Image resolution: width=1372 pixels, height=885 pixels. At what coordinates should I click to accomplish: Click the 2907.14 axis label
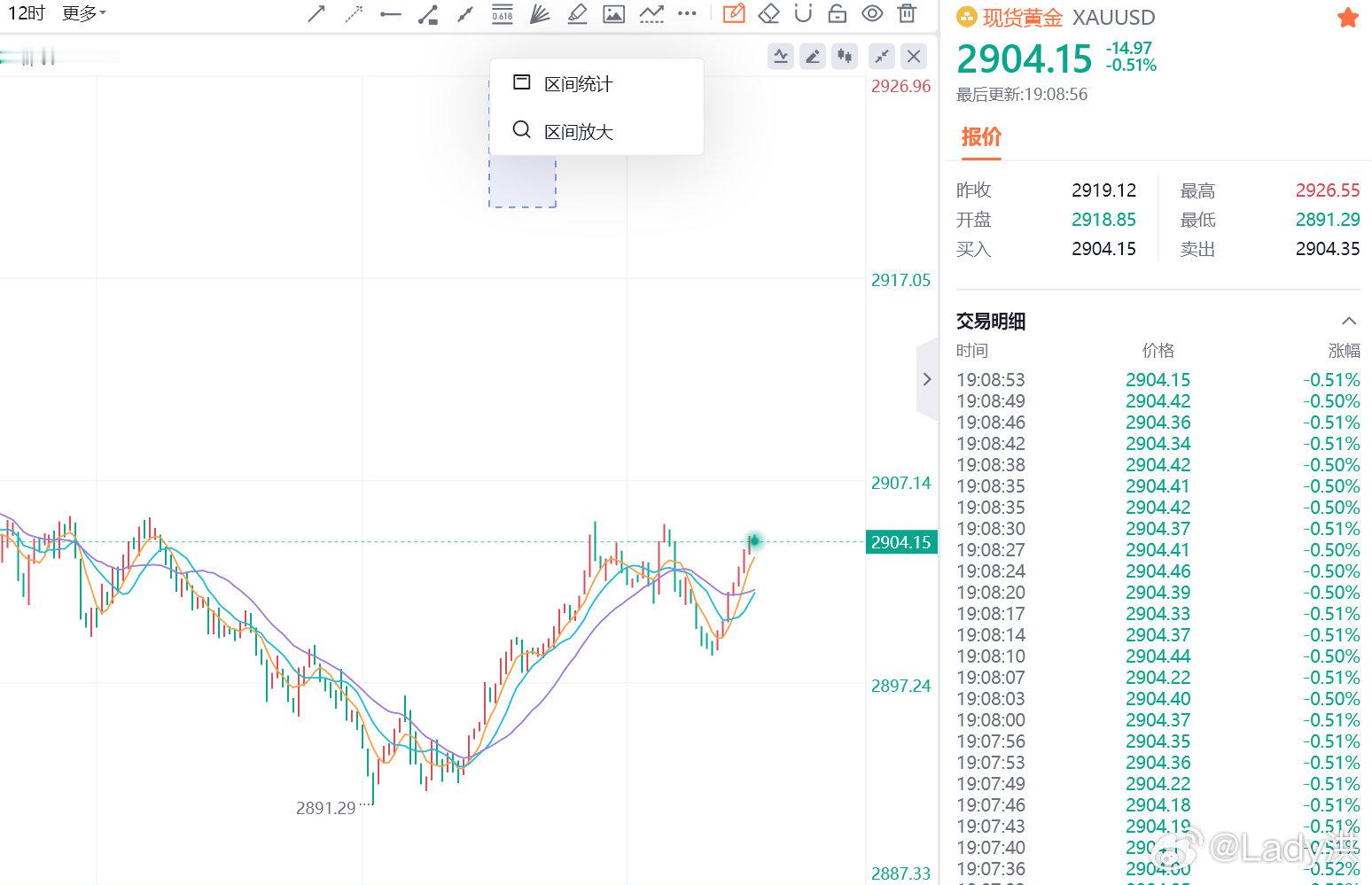click(x=900, y=483)
